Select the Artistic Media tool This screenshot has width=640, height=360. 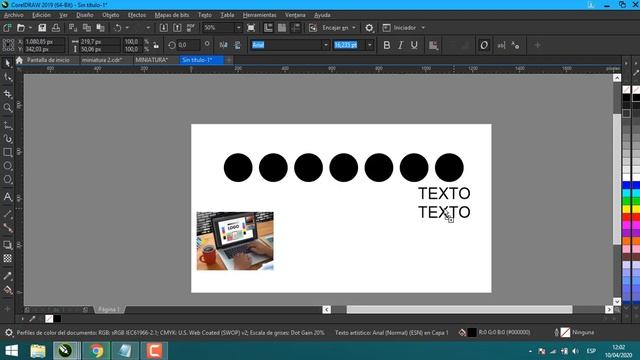pos(7,139)
